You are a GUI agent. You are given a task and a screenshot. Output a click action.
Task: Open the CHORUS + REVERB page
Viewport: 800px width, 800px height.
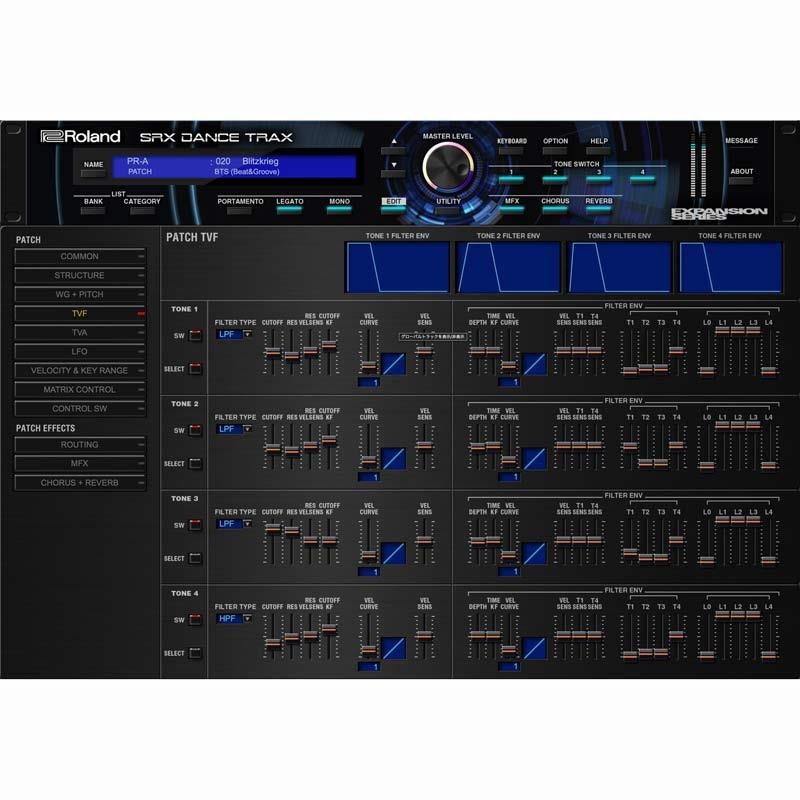(x=80, y=483)
